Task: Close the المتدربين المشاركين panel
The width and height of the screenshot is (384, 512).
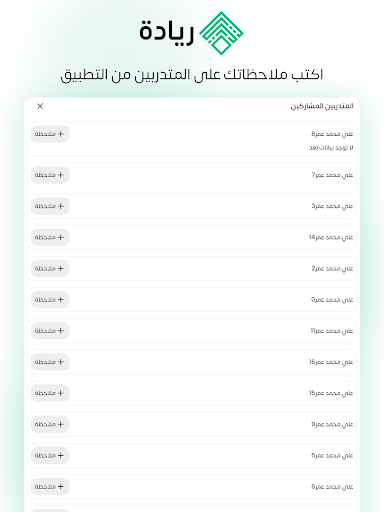Action: pyautogui.click(x=40, y=106)
